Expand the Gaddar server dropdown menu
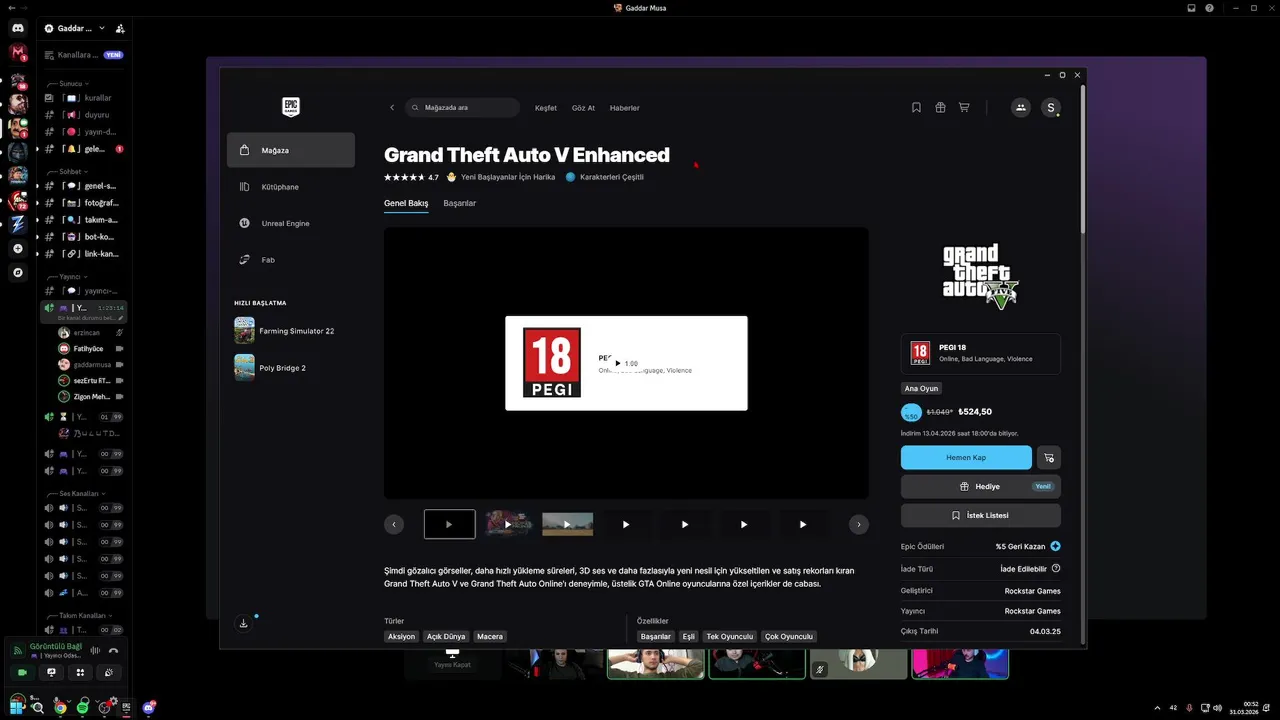1280x720 pixels. pos(101,28)
